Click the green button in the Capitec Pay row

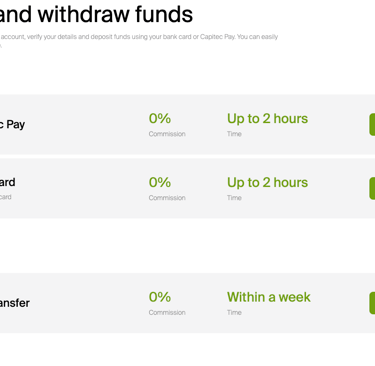372,124
